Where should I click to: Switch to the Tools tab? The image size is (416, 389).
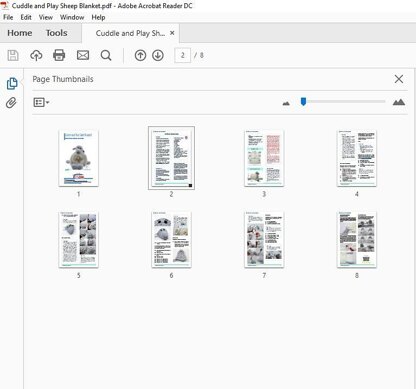pyautogui.click(x=57, y=33)
